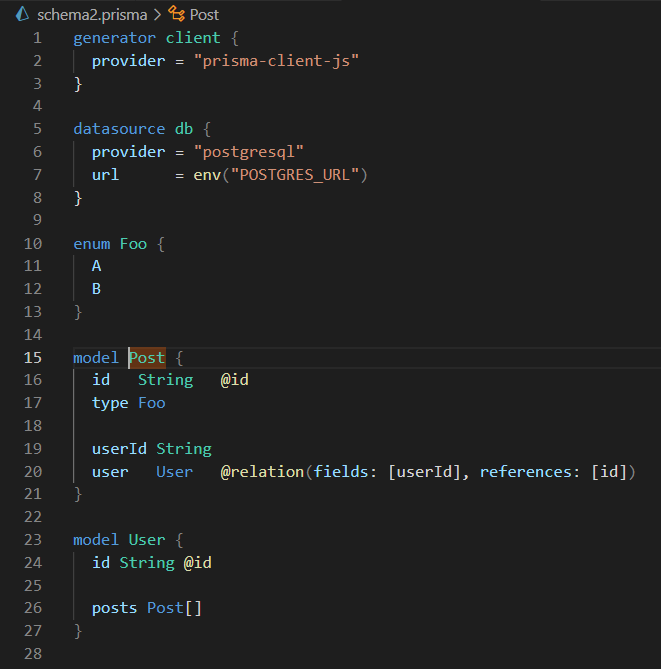The width and height of the screenshot is (661, 669).
Task: Click 'type' field name on line 17
Action: [110, 403]
